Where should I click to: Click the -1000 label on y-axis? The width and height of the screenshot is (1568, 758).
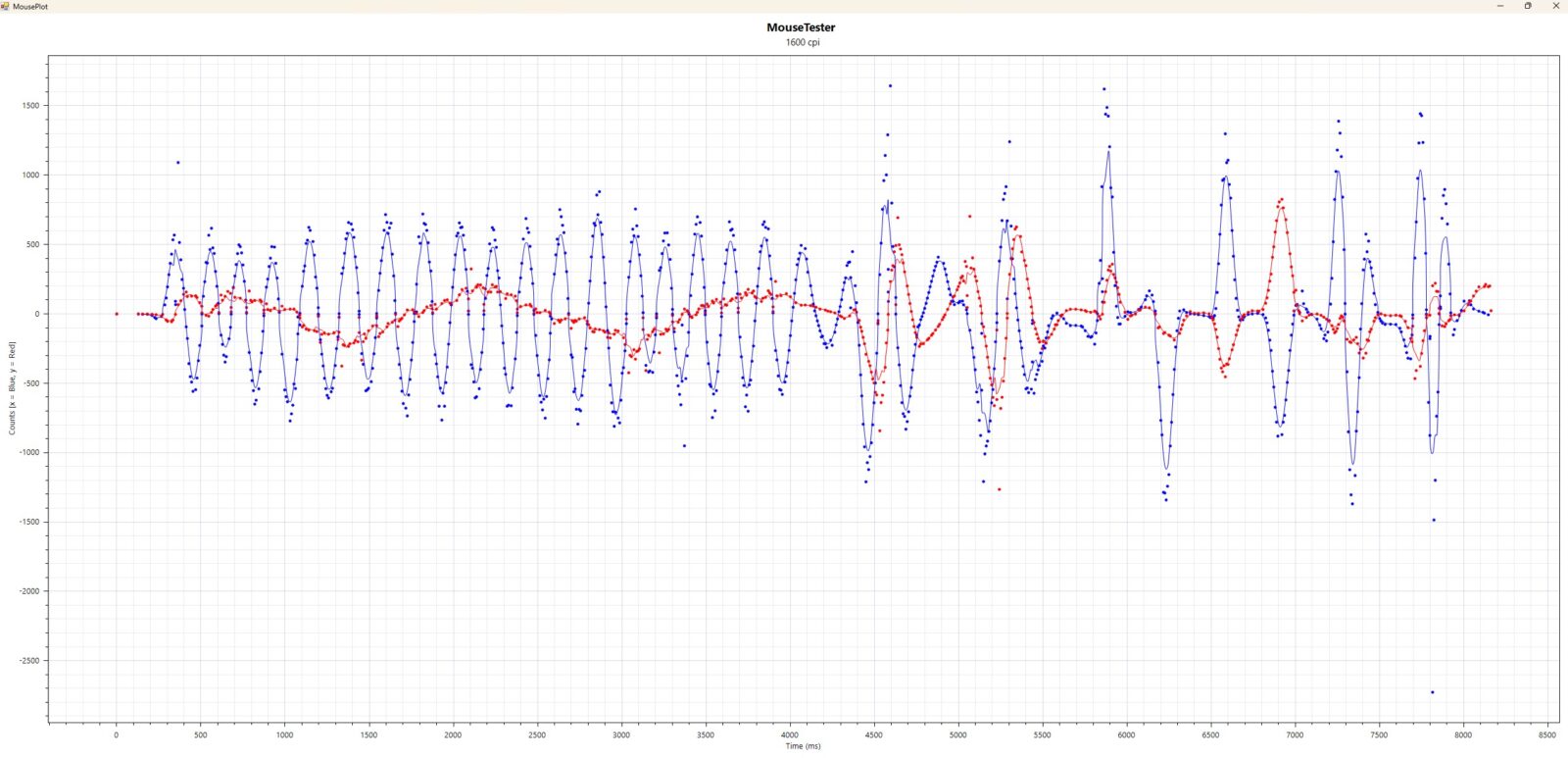(30, 453)
